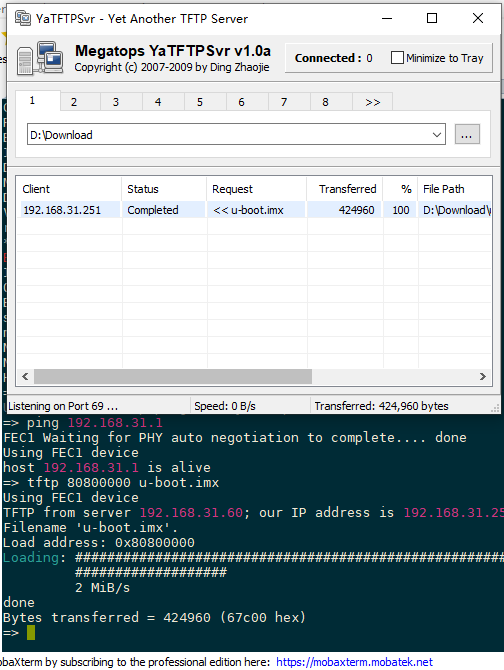The height and width of the screenshot is (670, 504).
Task: Click the Listening on Port 69 status
Action: click(63, 406)
